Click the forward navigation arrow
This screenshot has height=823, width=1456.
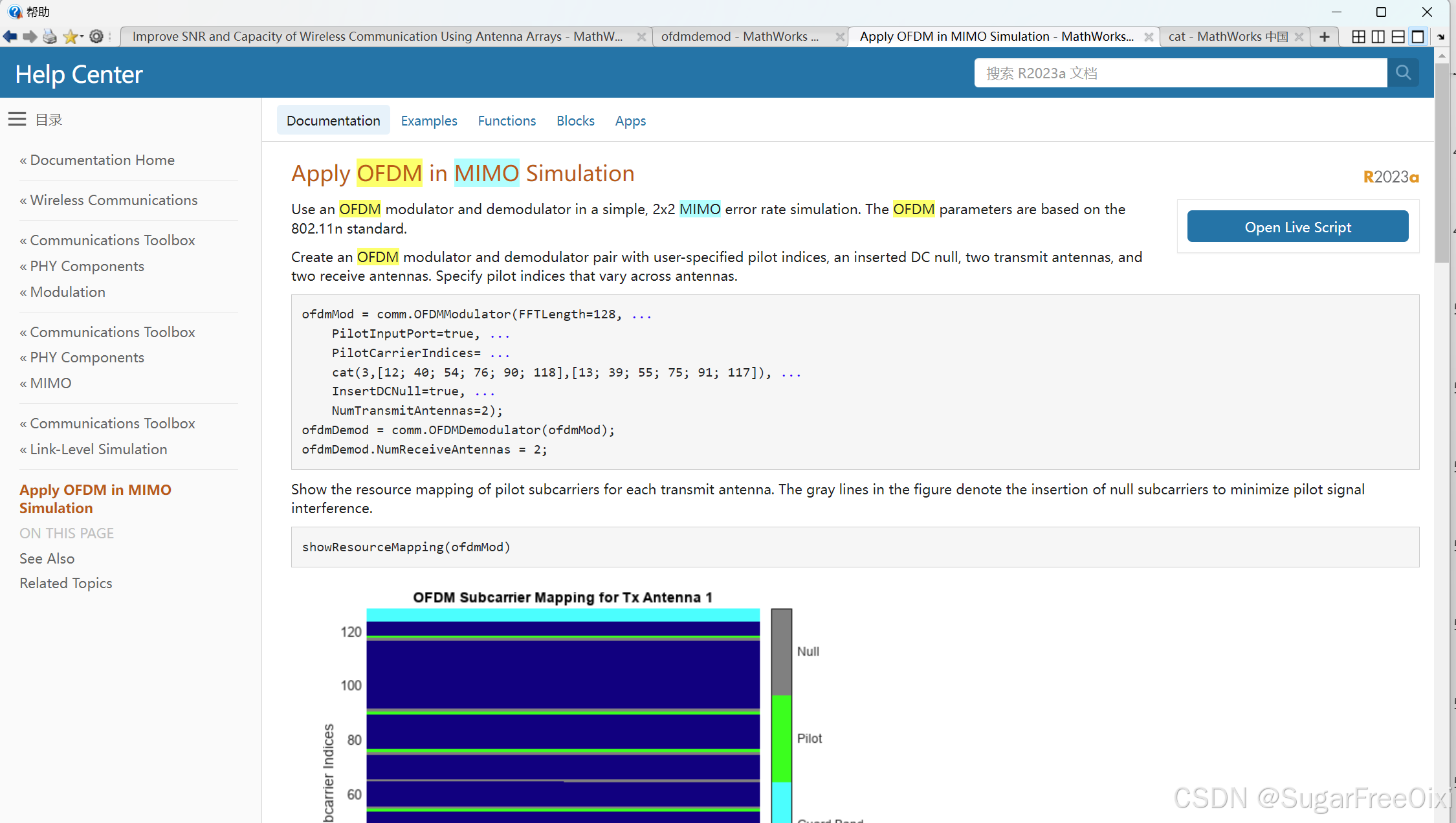pyautogui.click(x=30, y=37)
